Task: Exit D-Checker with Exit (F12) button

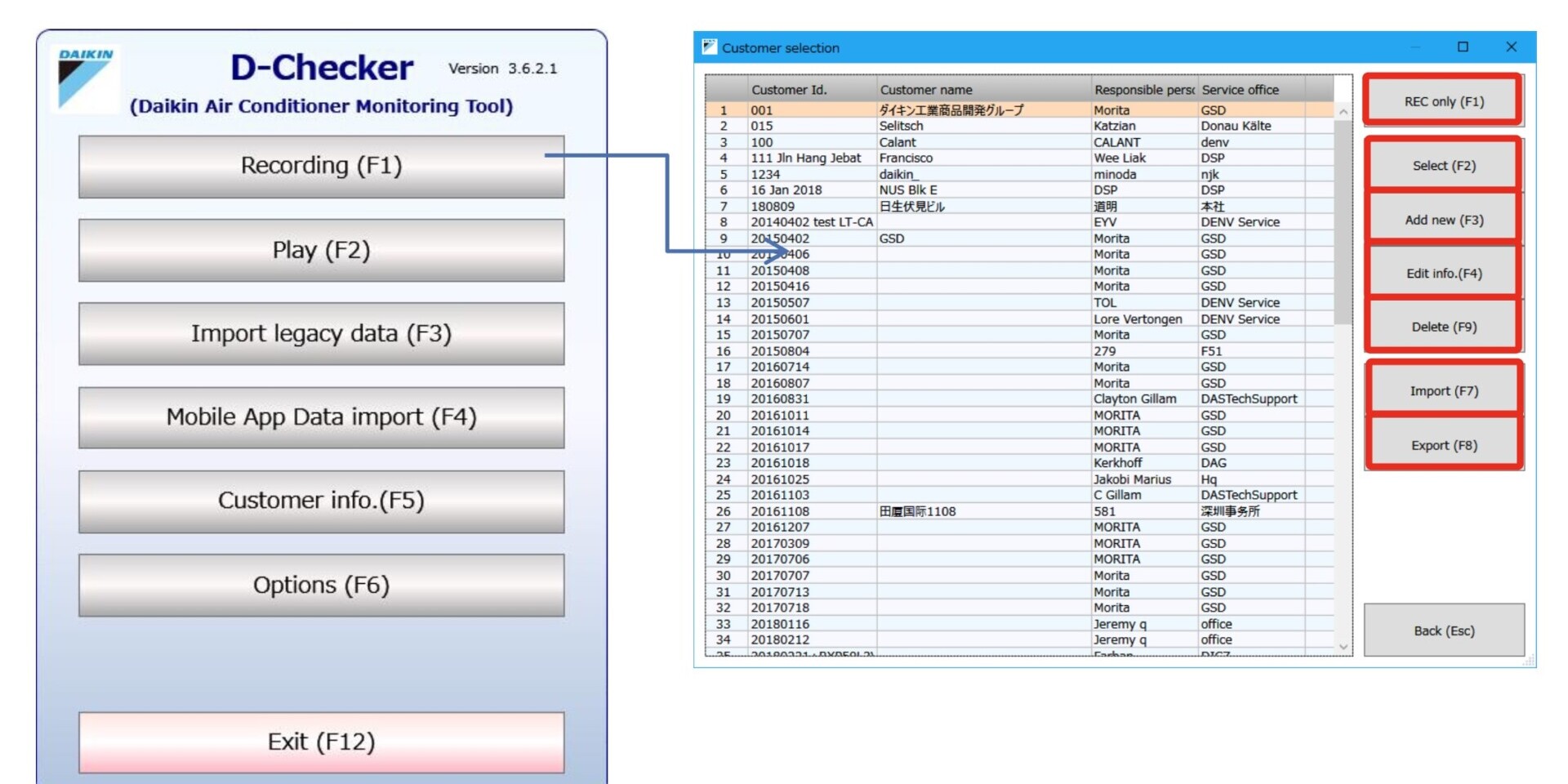Action: (x=321, y=742)
